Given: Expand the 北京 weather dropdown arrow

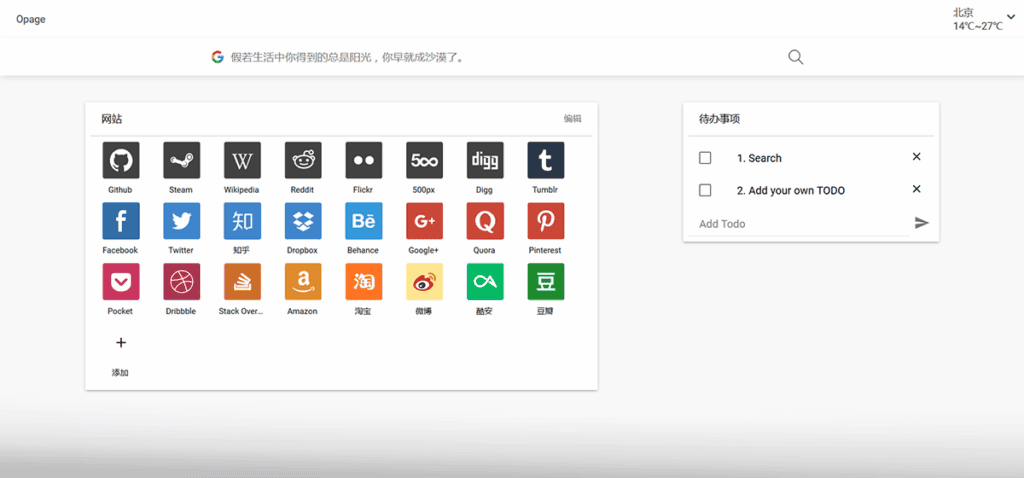Looking at the screenshot, I should (1011, 17).
